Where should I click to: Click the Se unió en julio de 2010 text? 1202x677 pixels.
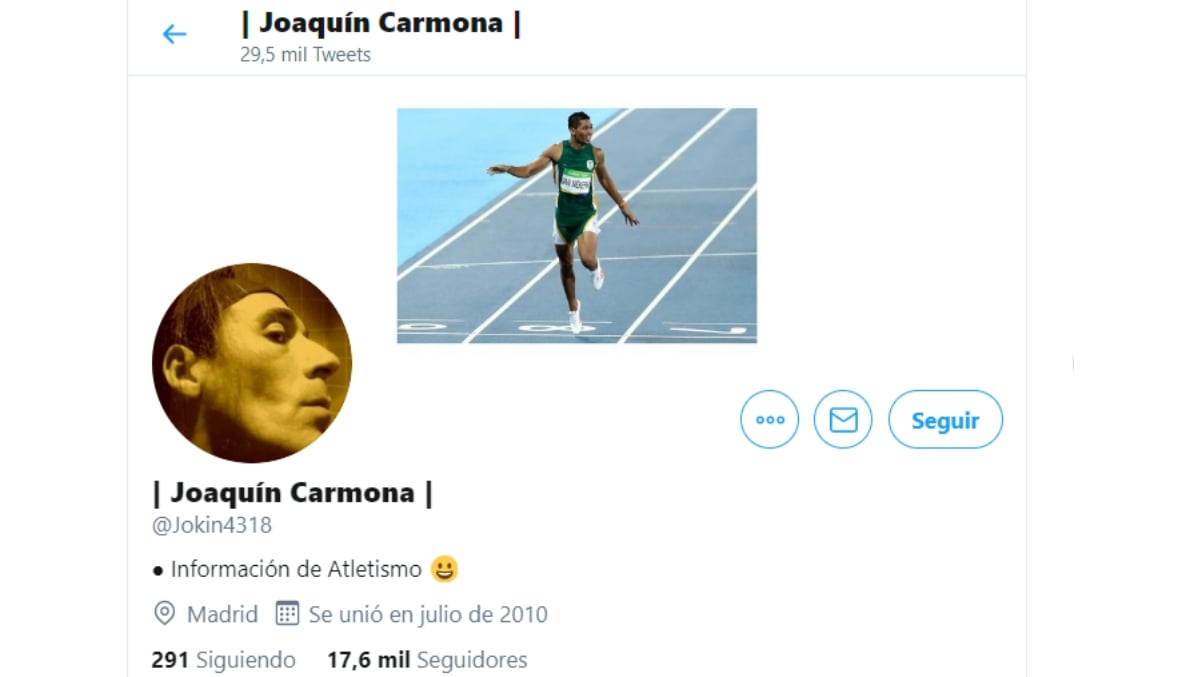pos(428,614)
